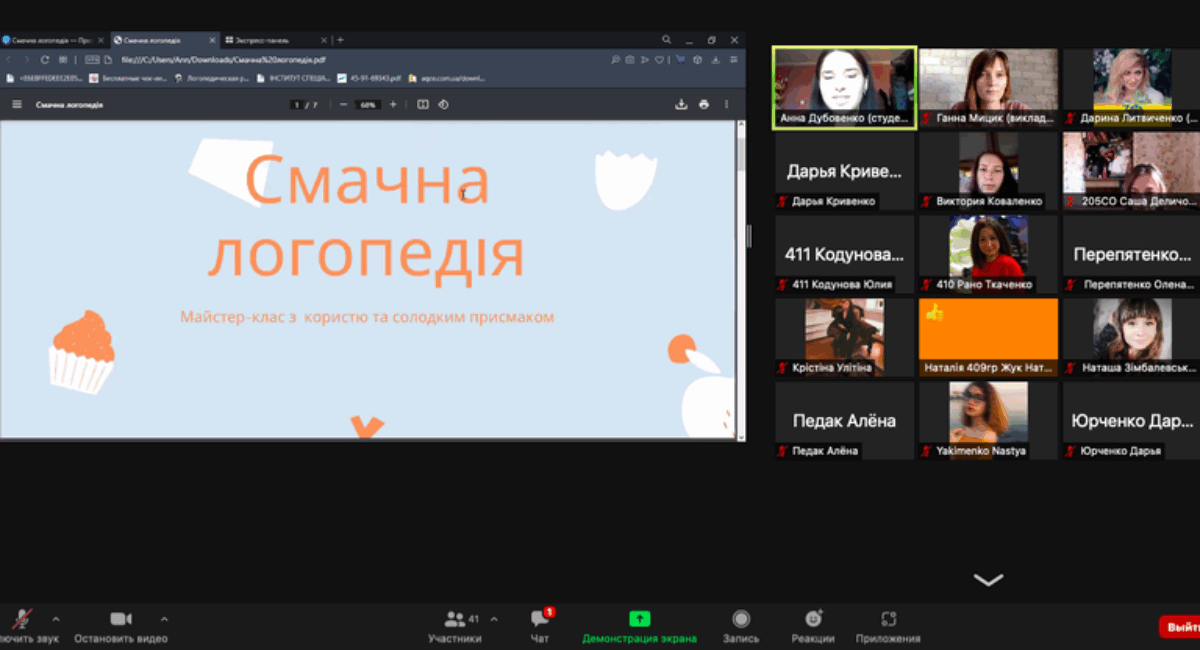The height and width of the screenshot is (650, 1200).
Task: Select Анна Дубовенко's video thumbnail
Action: tap(845, 88)
